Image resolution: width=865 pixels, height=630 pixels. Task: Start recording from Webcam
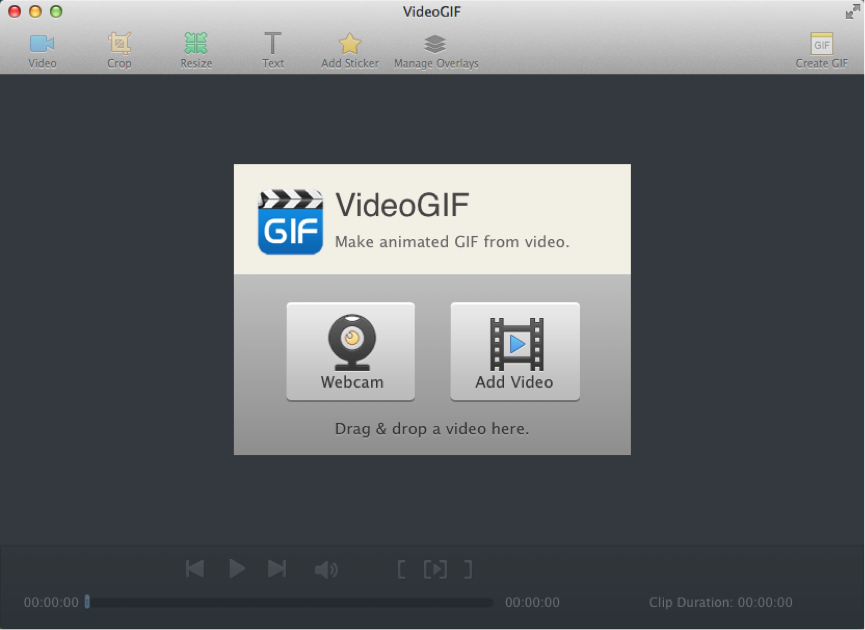(351, 352)
